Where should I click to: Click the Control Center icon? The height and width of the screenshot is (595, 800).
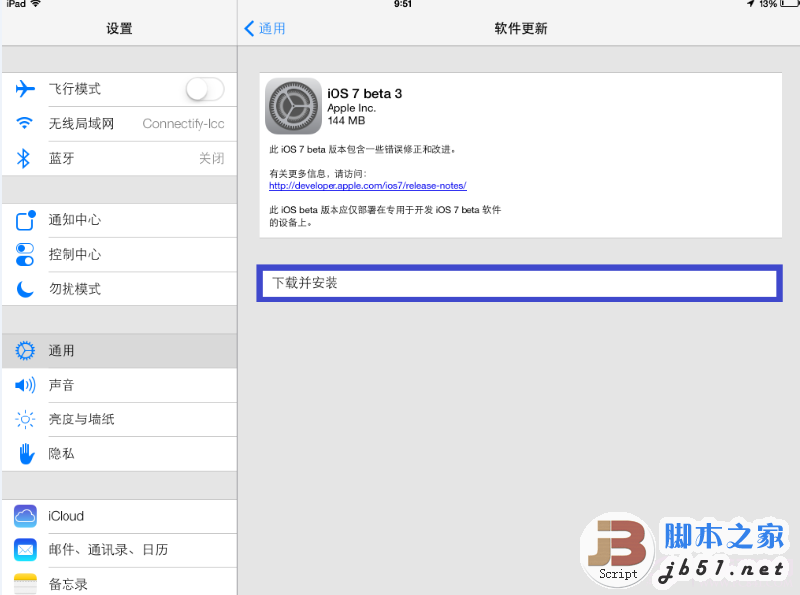tap(24, 254)
